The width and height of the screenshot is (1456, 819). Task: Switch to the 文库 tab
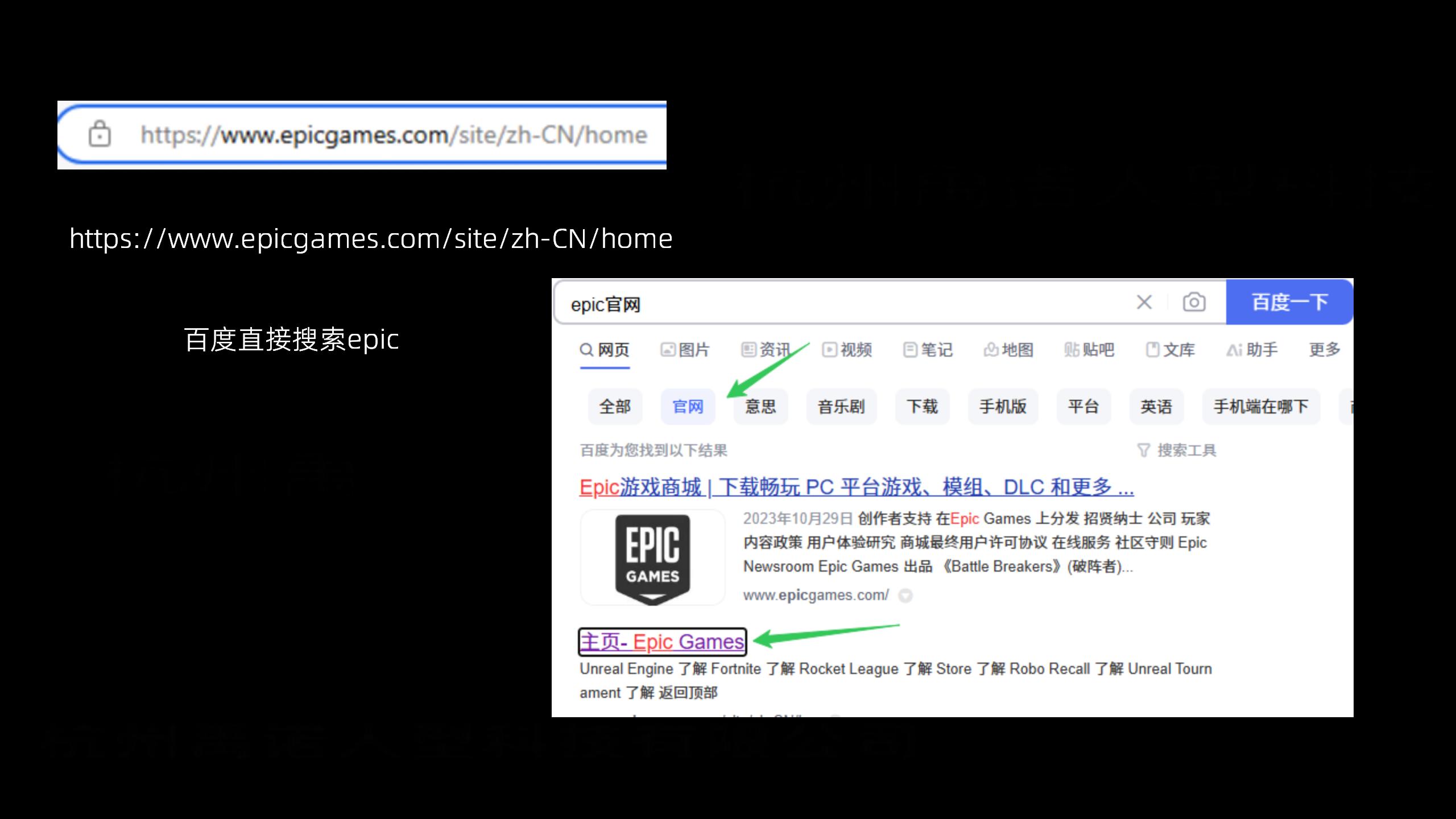coord(1170,350)
